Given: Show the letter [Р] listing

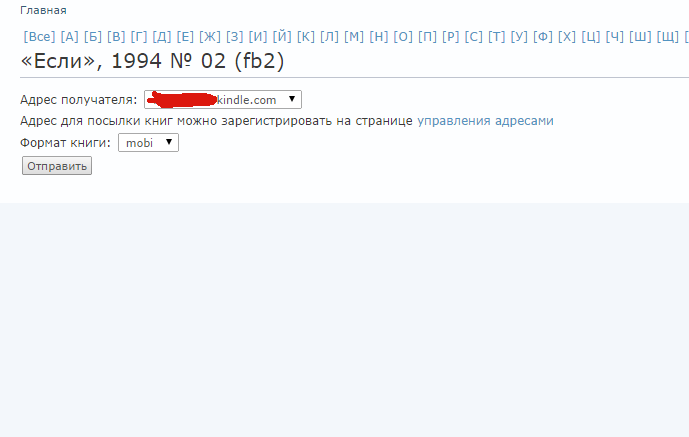Looking at the screenshot, I should pos(451,36).
